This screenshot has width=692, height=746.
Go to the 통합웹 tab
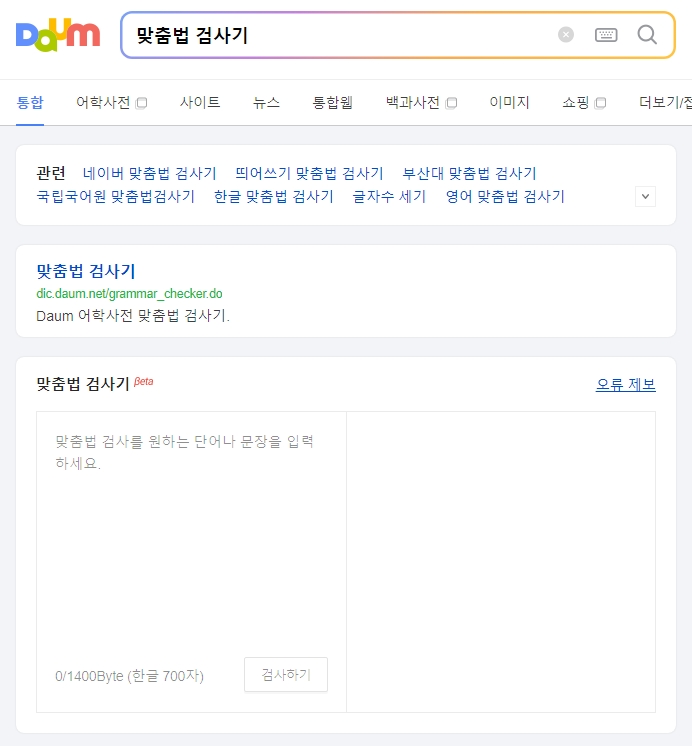(333, 102)
